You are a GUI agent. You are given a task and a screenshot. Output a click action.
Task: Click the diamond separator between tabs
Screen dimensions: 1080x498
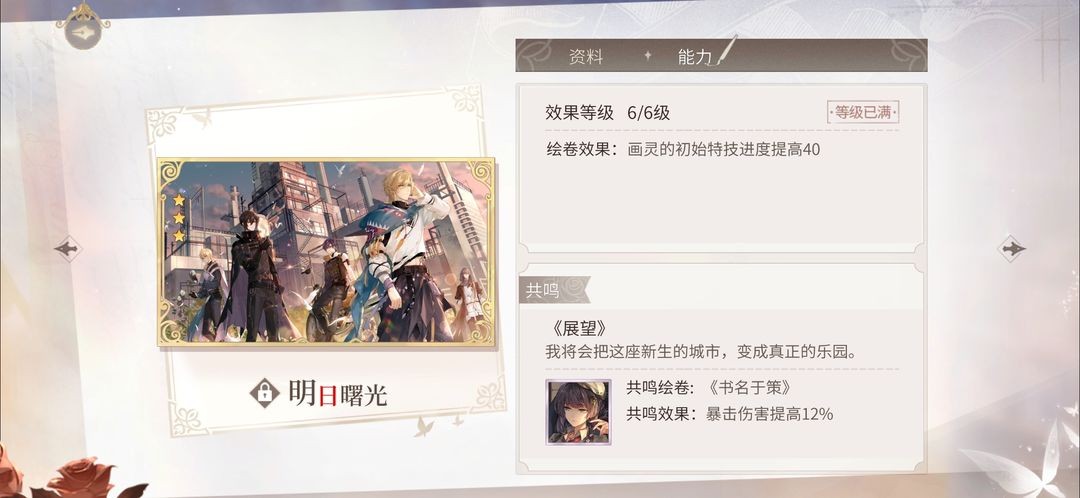click(647, 56)
